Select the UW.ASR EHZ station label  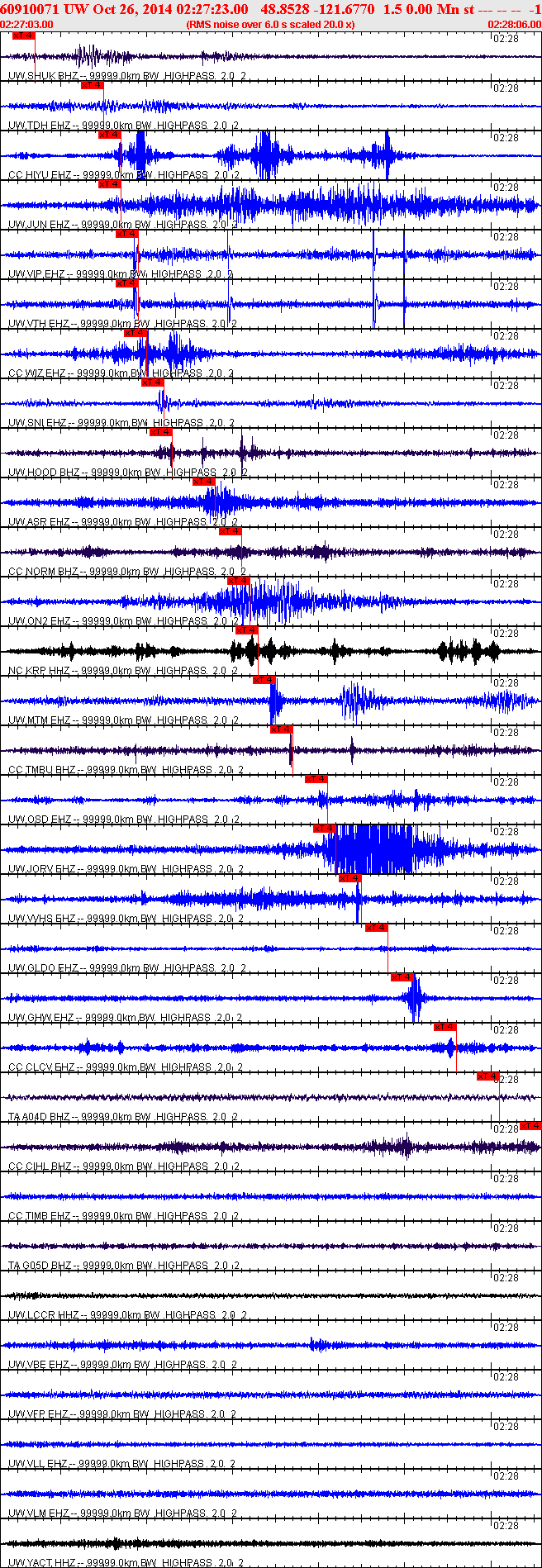(x=40, y=522)
